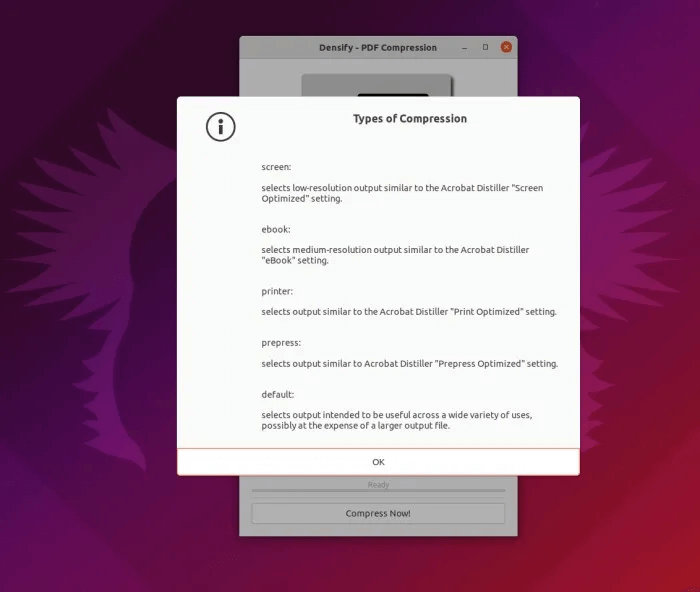Click the "prepress:" label
The width and height of the screenshot is (700, 592).
[x=281, y=343]
